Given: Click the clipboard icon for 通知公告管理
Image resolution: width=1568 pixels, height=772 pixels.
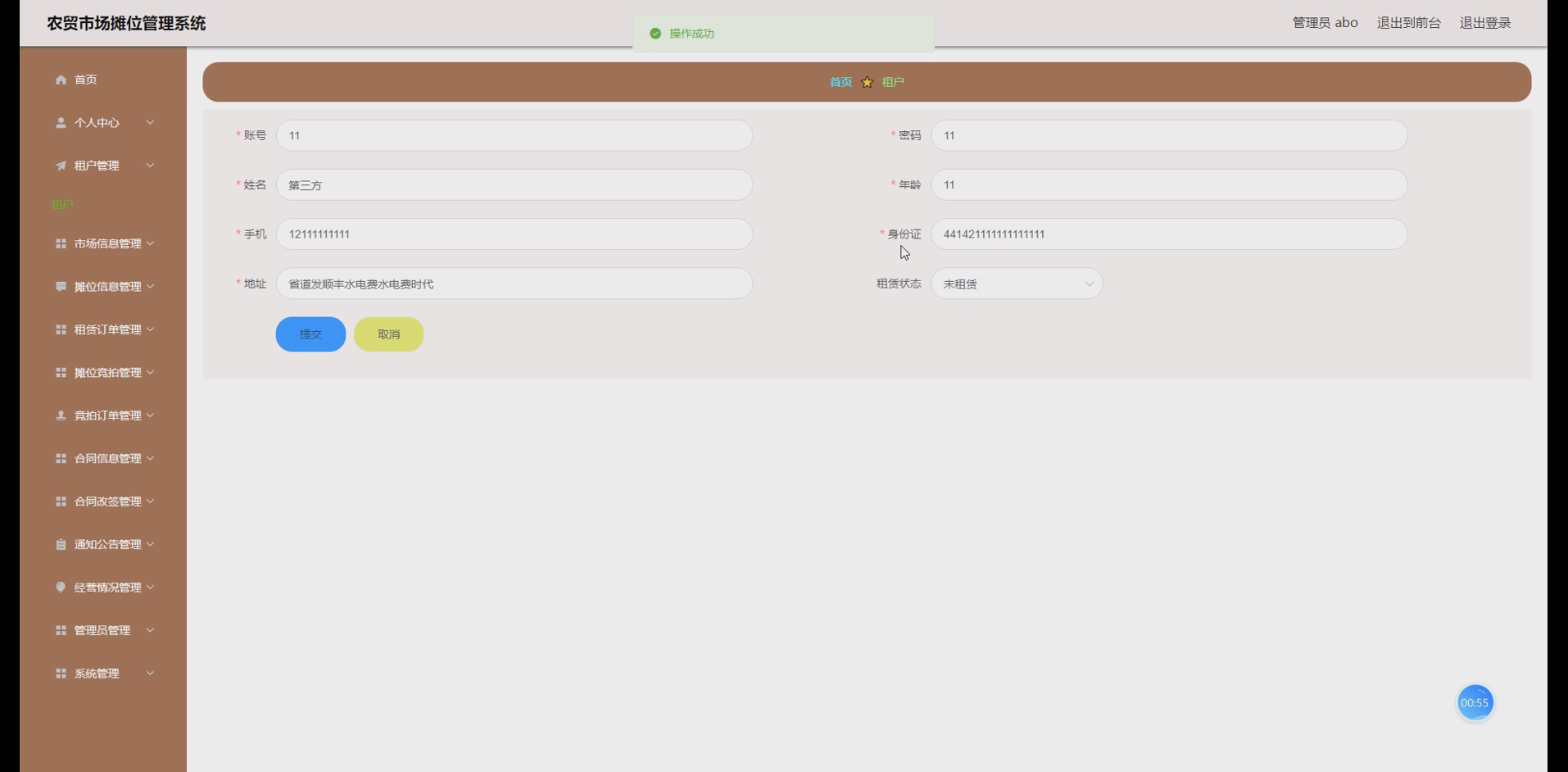Looking at the screenshot, I should 61,544.
